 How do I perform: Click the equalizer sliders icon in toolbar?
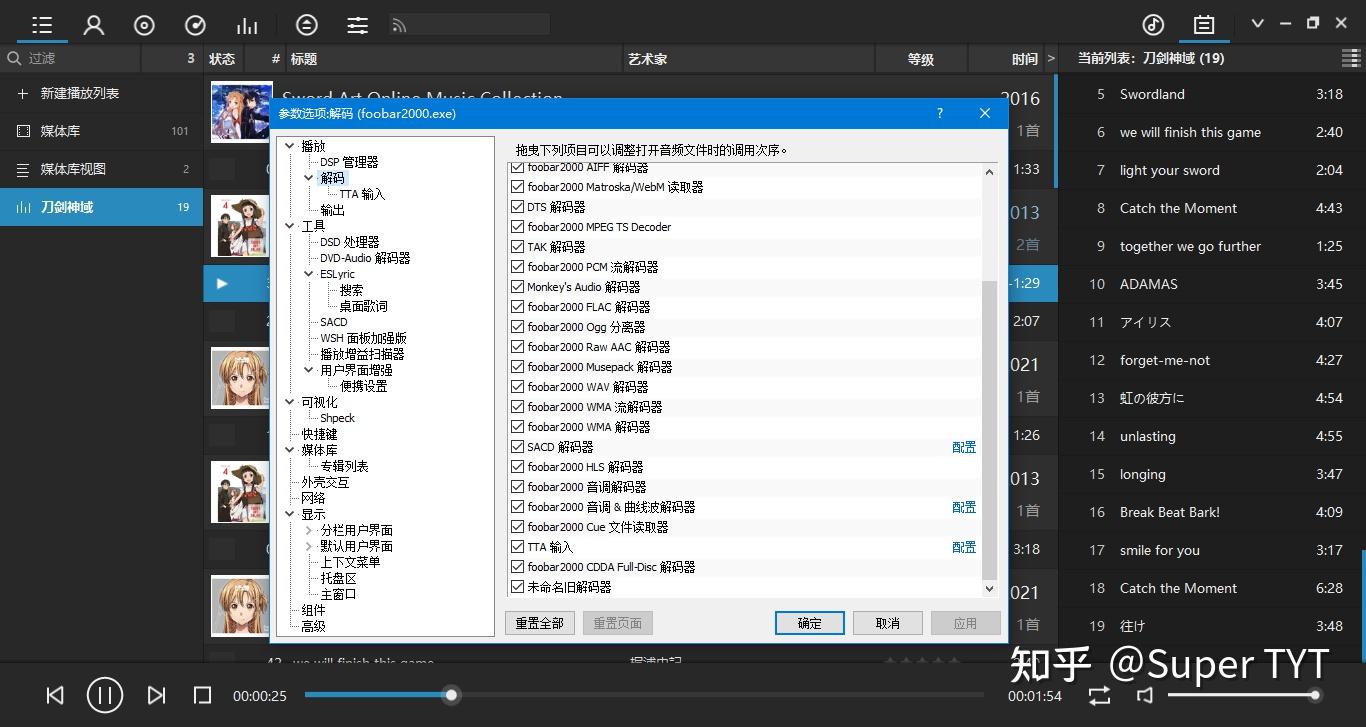tap(357, 24)
